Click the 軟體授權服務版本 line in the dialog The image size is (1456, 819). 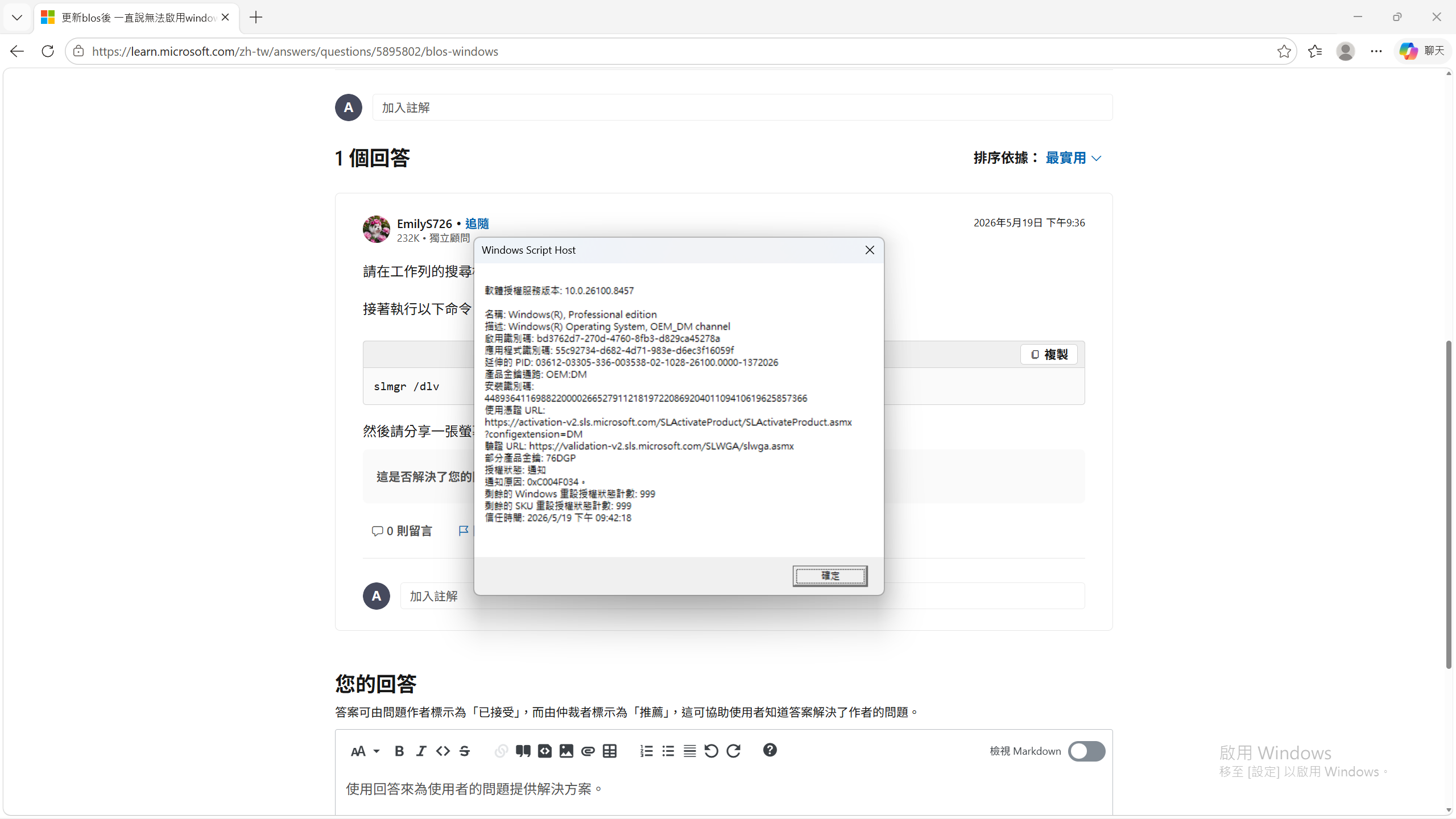[x=559, y=291]
